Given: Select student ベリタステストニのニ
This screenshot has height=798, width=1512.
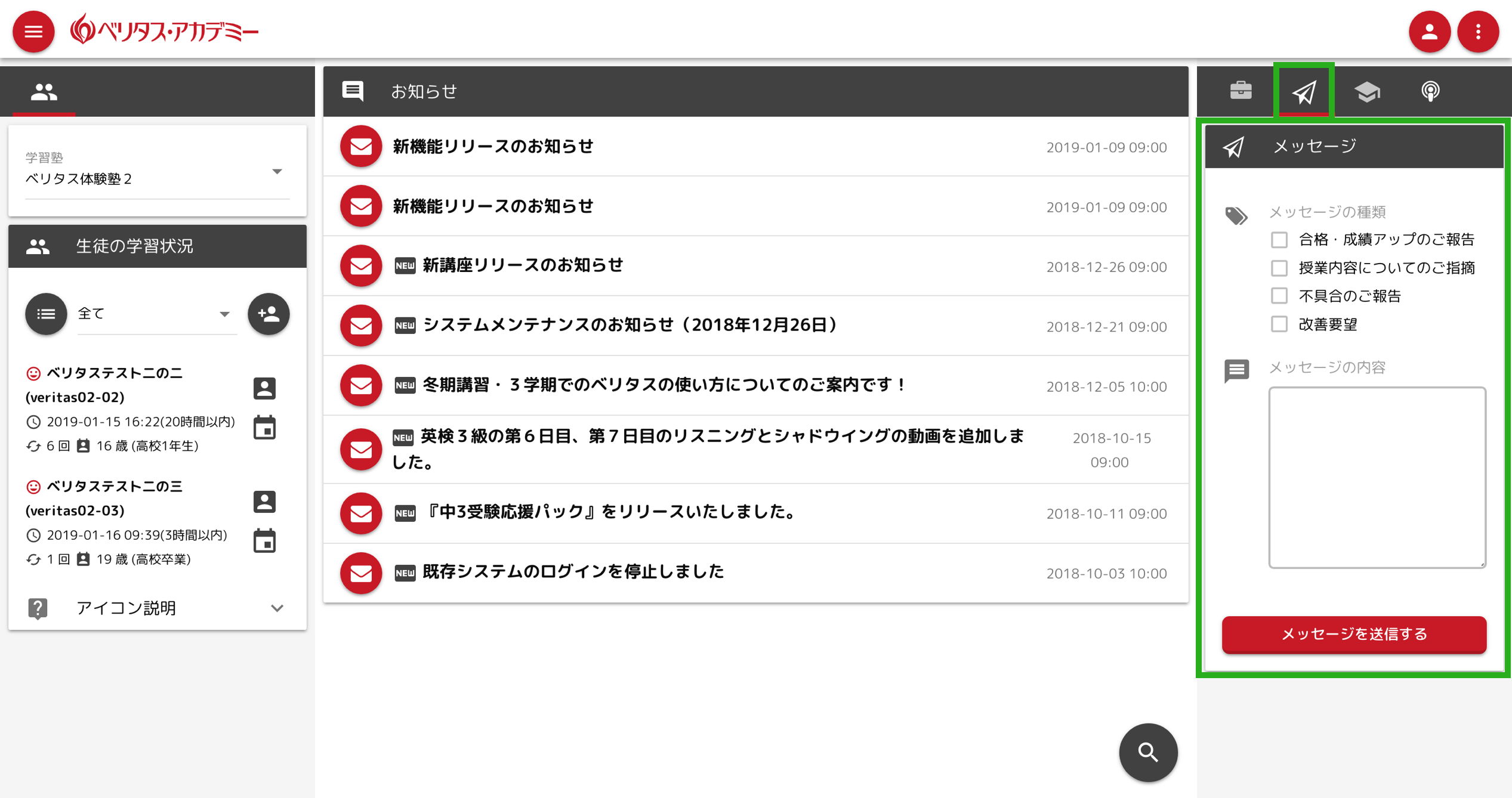Looking at the screenshot, I should (115, 373).
